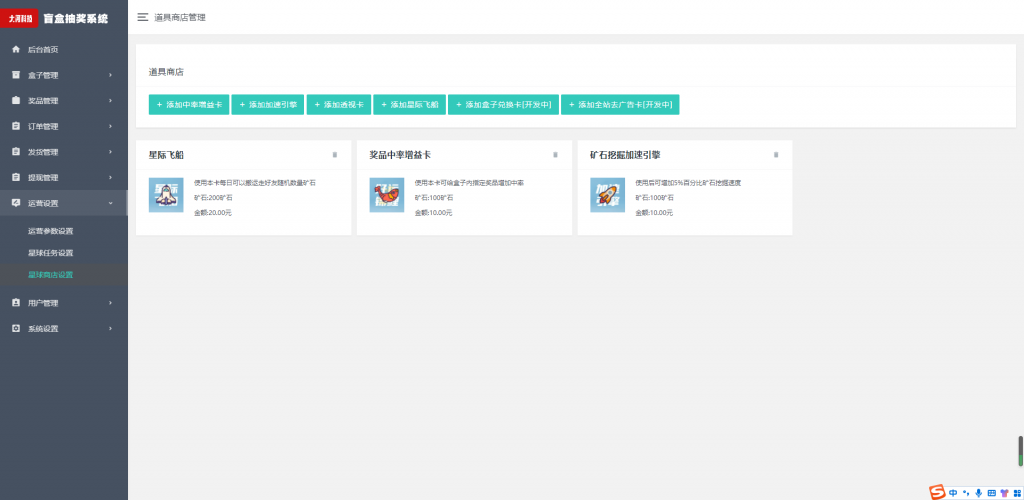Click the 添加星际飞船 button
The image size is (1024, 500).
pos(409,105)
